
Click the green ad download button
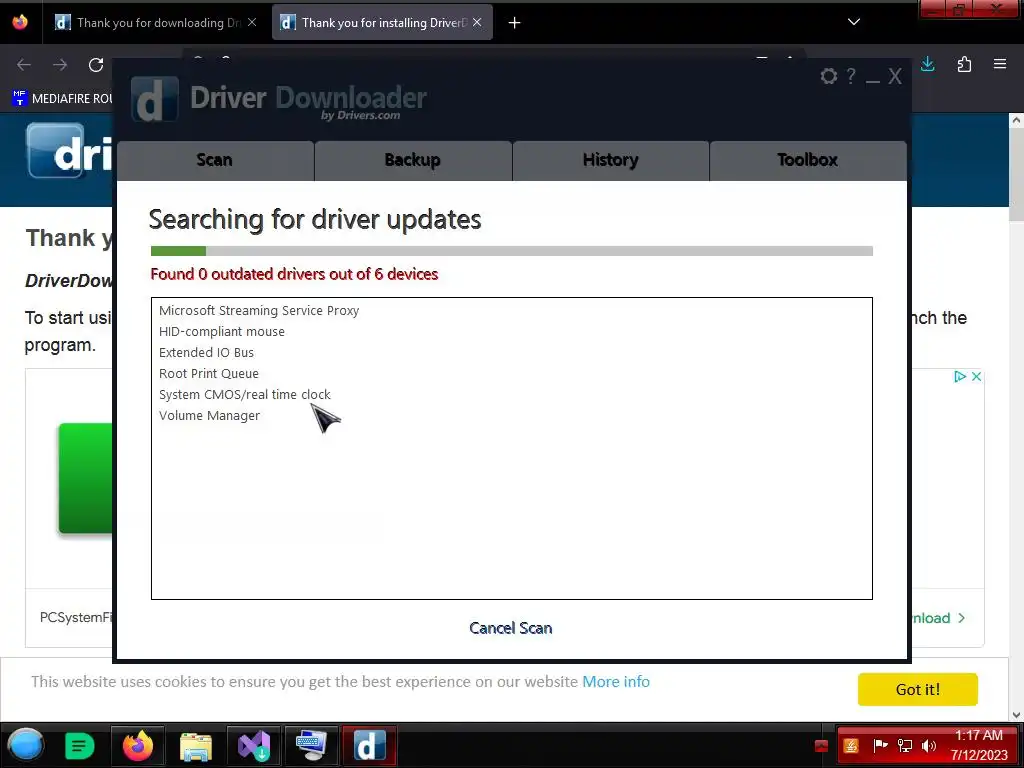point(86,479)
